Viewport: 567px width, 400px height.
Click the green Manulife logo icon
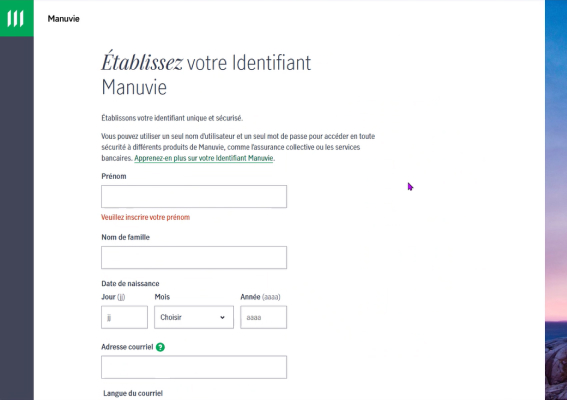tap(17, 18)
